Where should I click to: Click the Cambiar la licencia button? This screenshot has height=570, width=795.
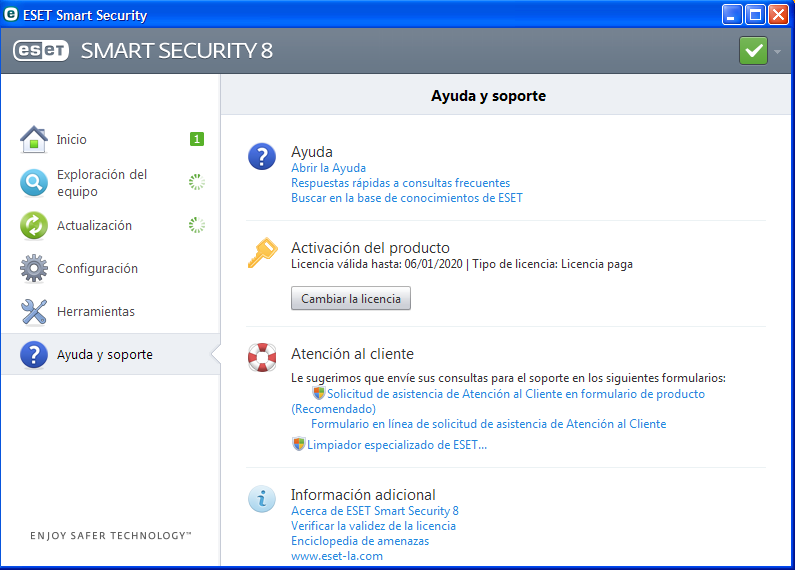(351, 299)
